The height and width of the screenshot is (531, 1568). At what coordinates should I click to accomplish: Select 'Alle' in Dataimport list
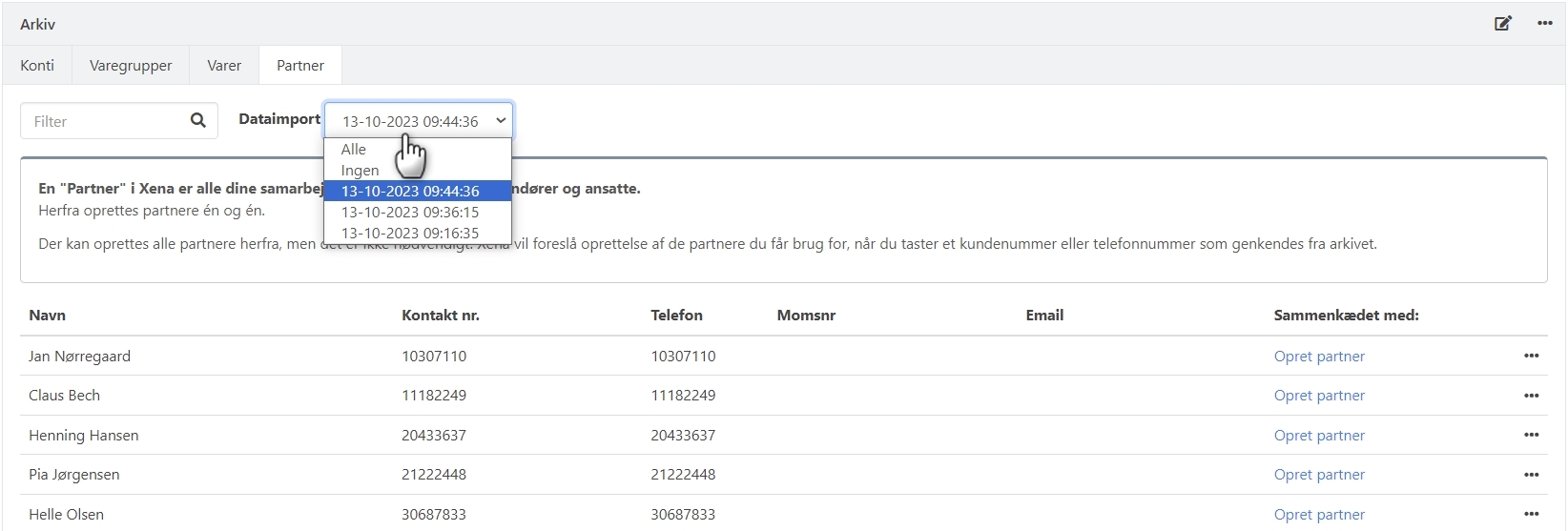(354, 150)
